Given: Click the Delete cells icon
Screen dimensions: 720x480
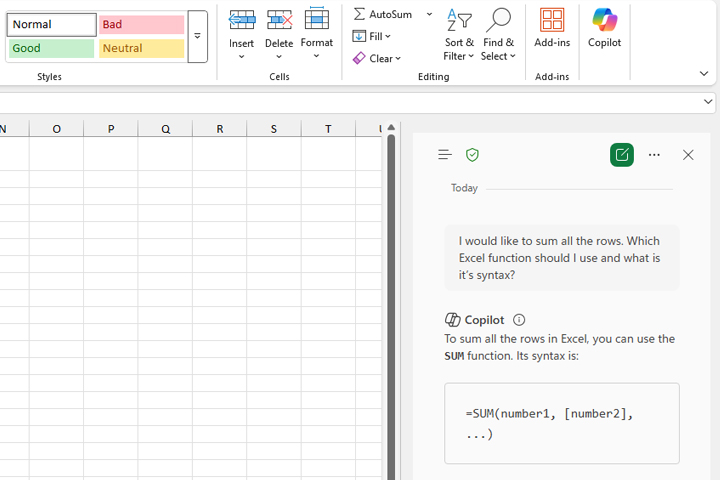Looking at the screenshot, I should pyautogui.click(x=279, y=20).
